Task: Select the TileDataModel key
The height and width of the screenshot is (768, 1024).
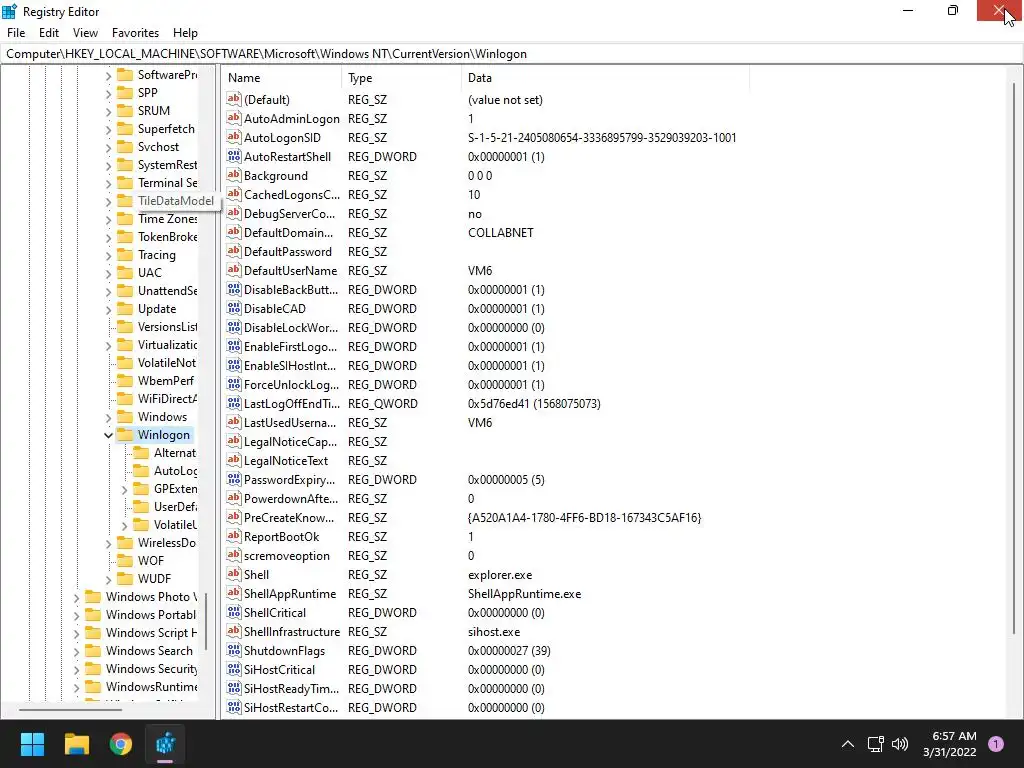Action: pos(175,200)
